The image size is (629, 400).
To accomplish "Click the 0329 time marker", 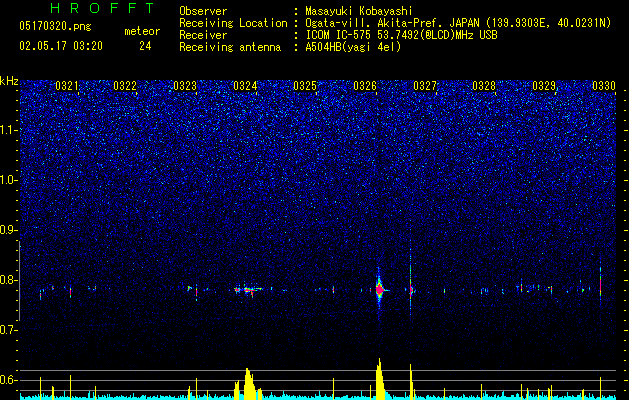I will click(x=544, y=86).
